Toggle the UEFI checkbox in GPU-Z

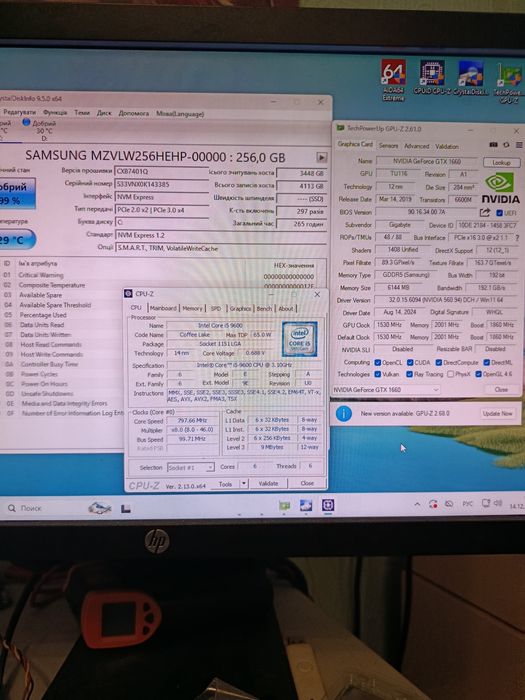click(500, 213)
